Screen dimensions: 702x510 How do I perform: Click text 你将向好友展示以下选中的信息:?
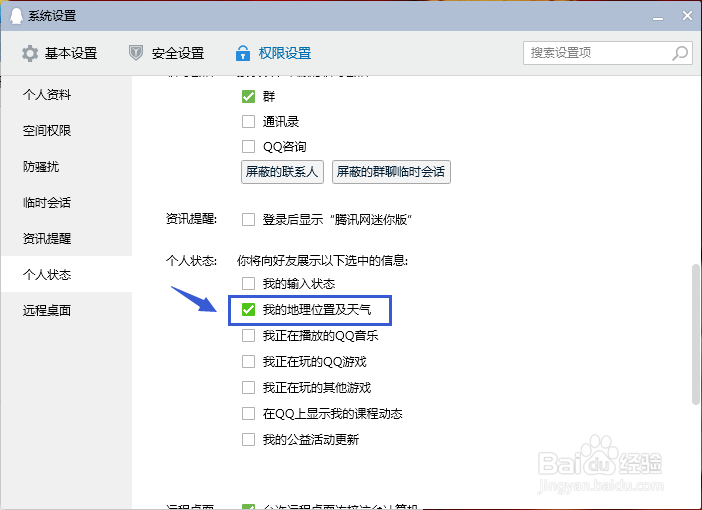[322, 261]
